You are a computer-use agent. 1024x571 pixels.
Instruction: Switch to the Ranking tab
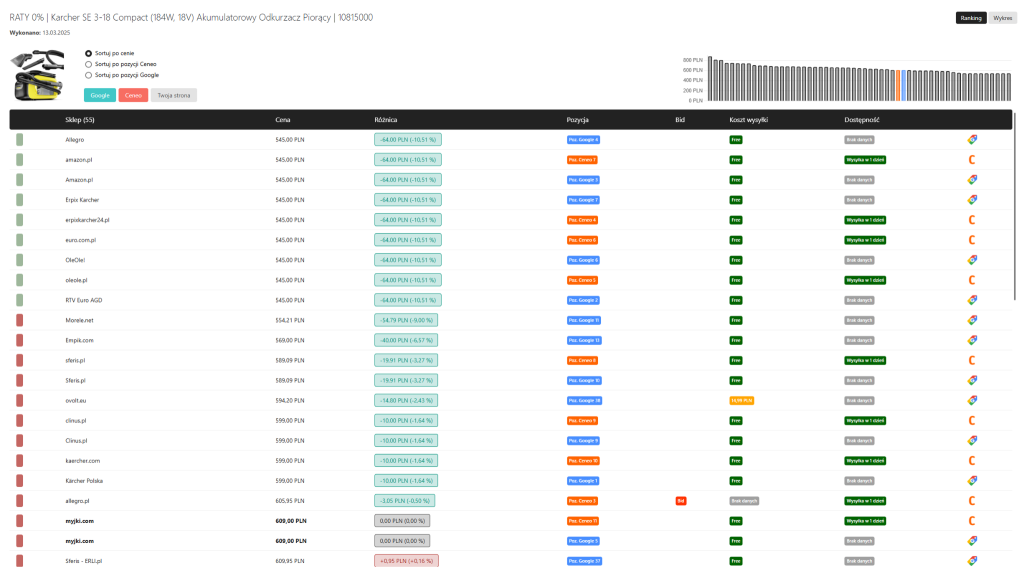(970, 18)
